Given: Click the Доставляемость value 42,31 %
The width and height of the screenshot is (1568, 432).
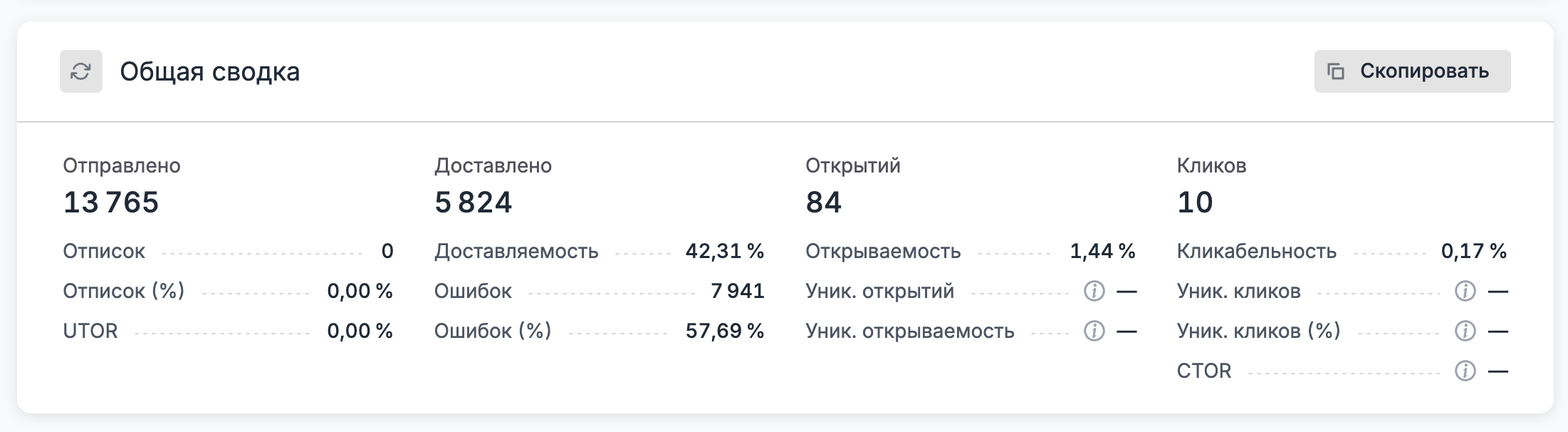Looking at the screenshot, I should [724, 251].
